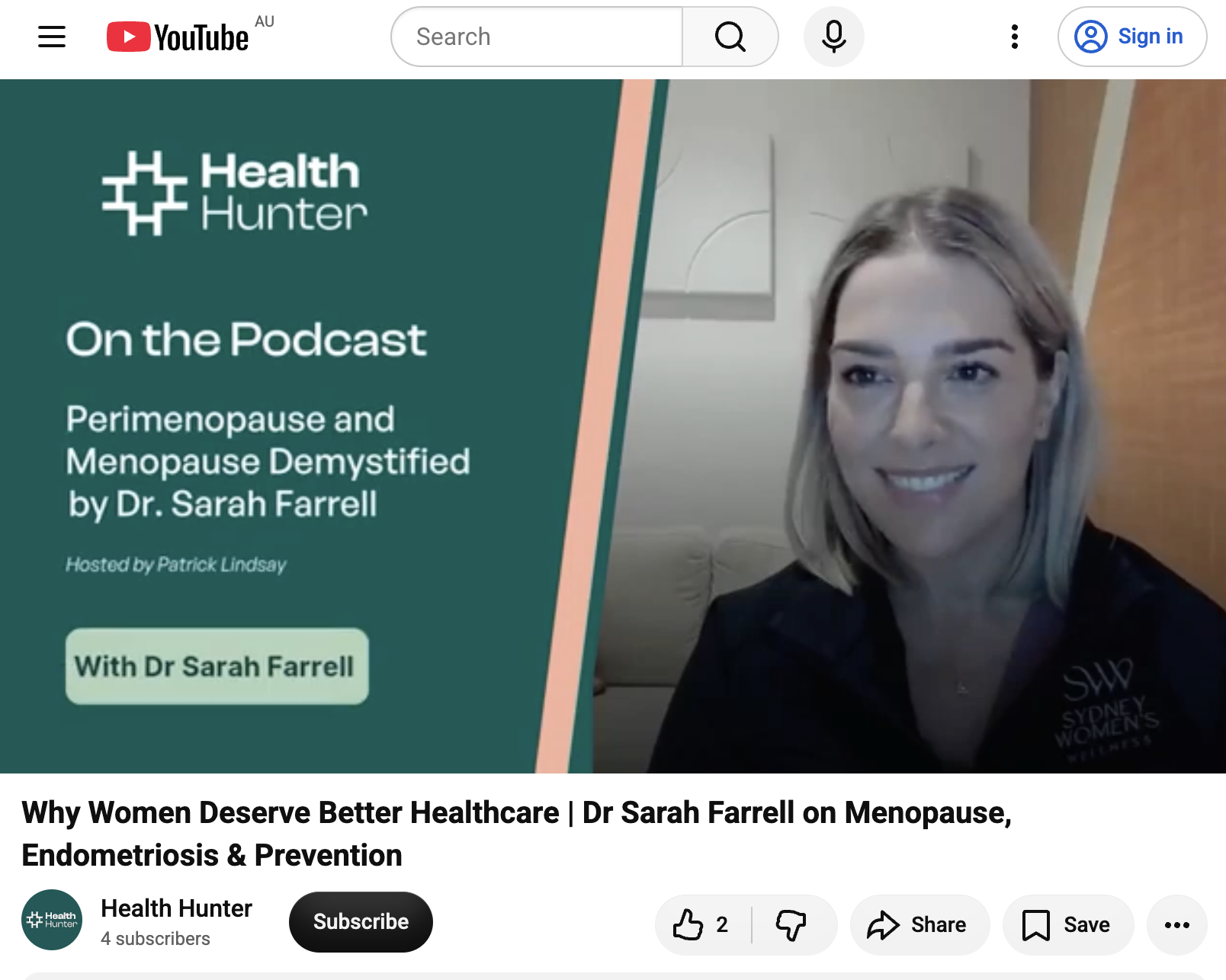Image resolution: width=1226 pixels, height=980 pixels.
Task: Open the Health Hunter channel avatar
Action: click(52, 920)
